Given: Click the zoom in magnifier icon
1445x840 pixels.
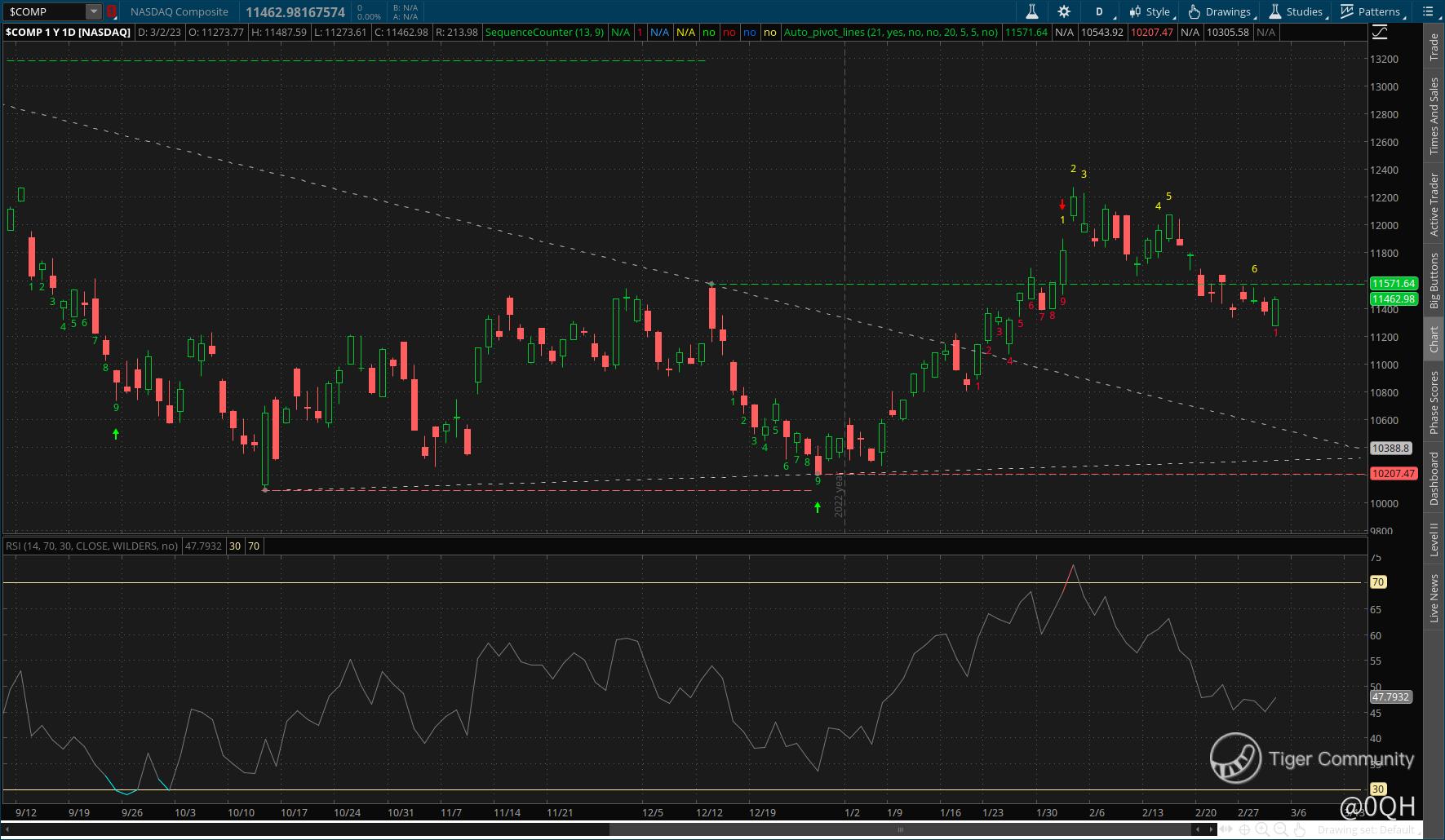Looking at the screenshot, I should [1262, 829].
